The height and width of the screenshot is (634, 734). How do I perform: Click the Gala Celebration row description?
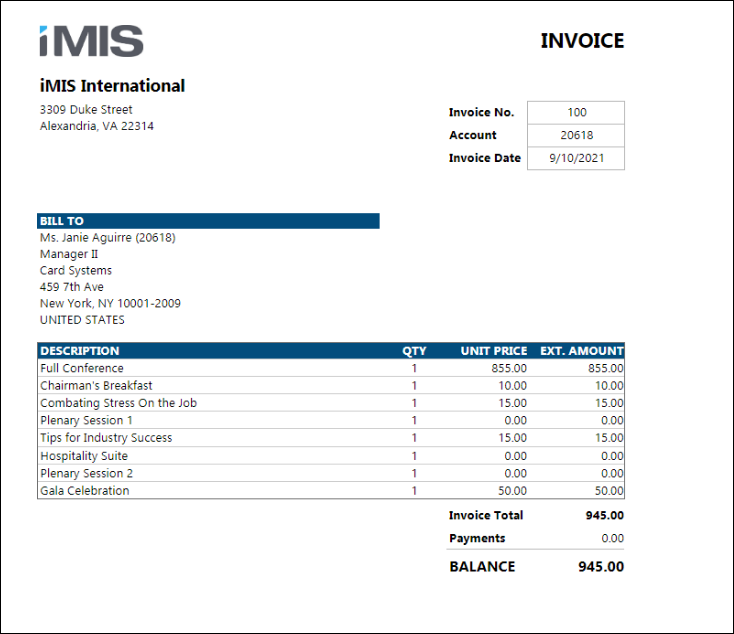(x=85, y=490)
